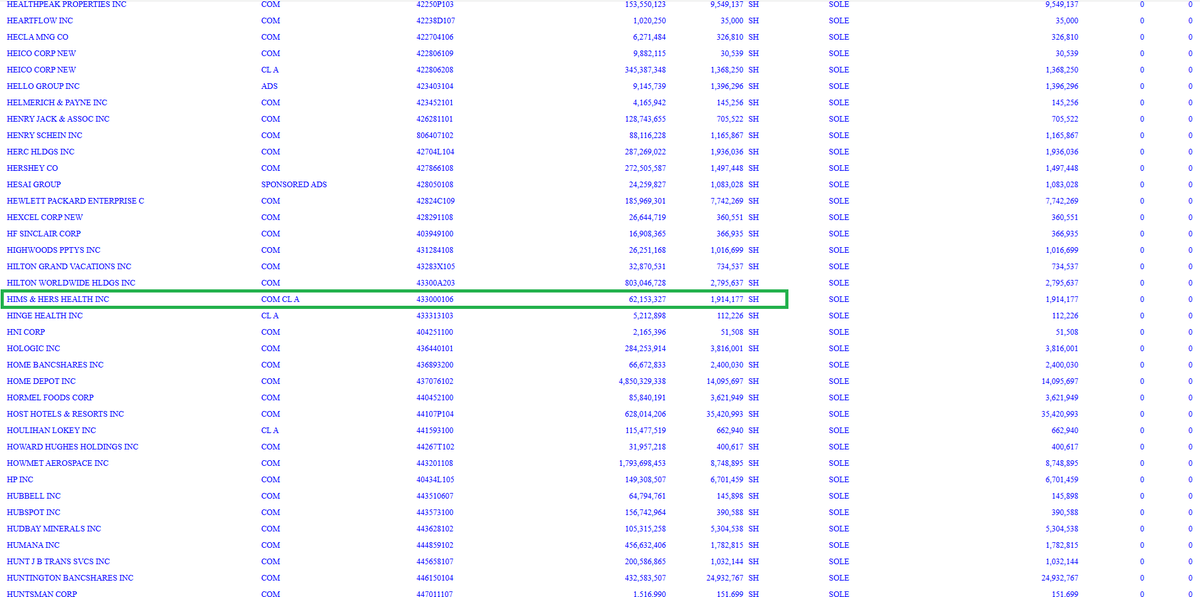Viewport: 1200px width, 597px height.
Task: Click SOLE discretion in Home Depot row
Action: (x=839, y=381)
